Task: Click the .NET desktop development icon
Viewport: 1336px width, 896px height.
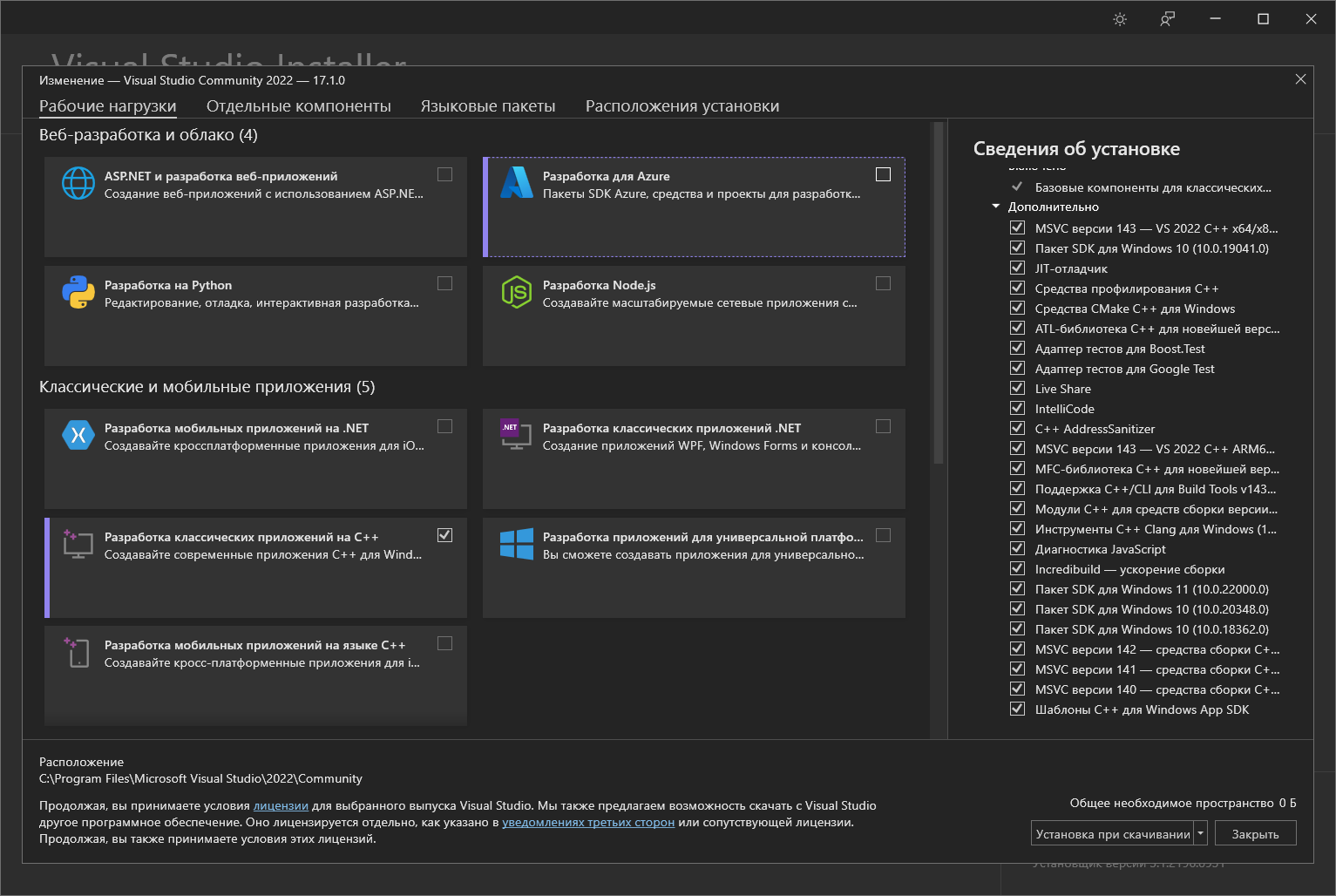Action: (516, 434)
